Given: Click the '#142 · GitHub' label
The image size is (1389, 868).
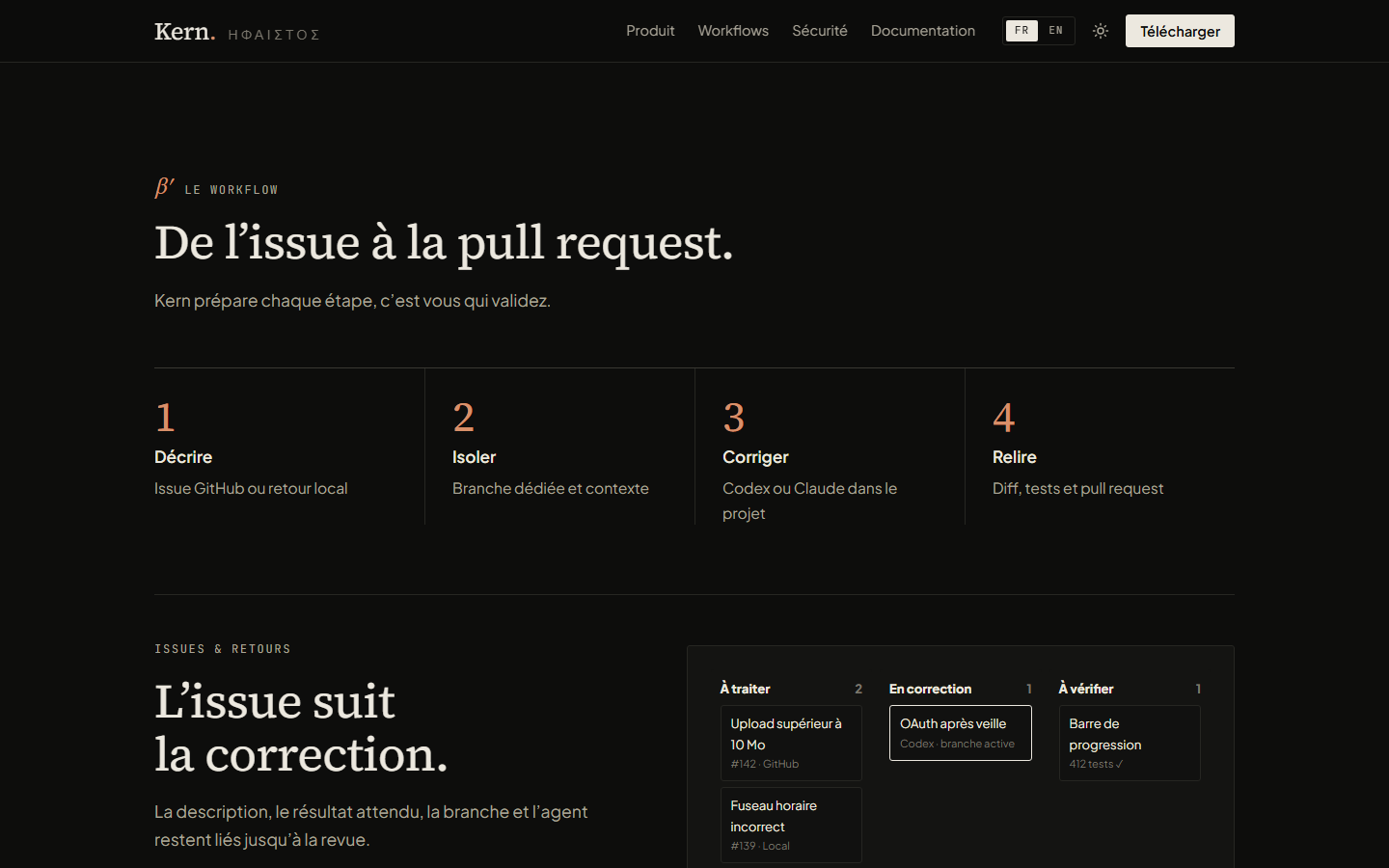Looking at the screenshot, I should tap(765, 764).
